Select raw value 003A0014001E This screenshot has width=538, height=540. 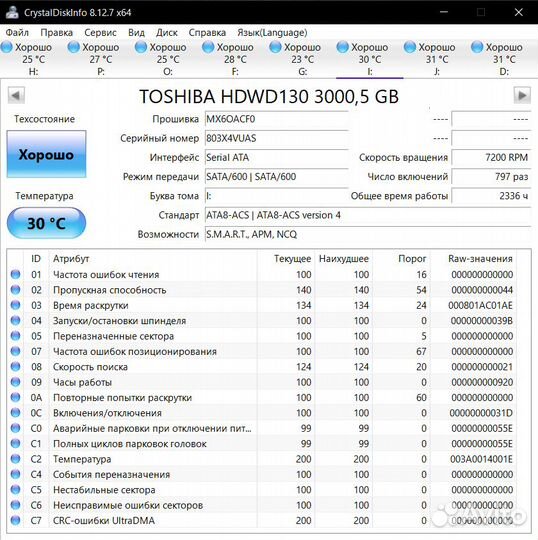click(x=481, y=459)
